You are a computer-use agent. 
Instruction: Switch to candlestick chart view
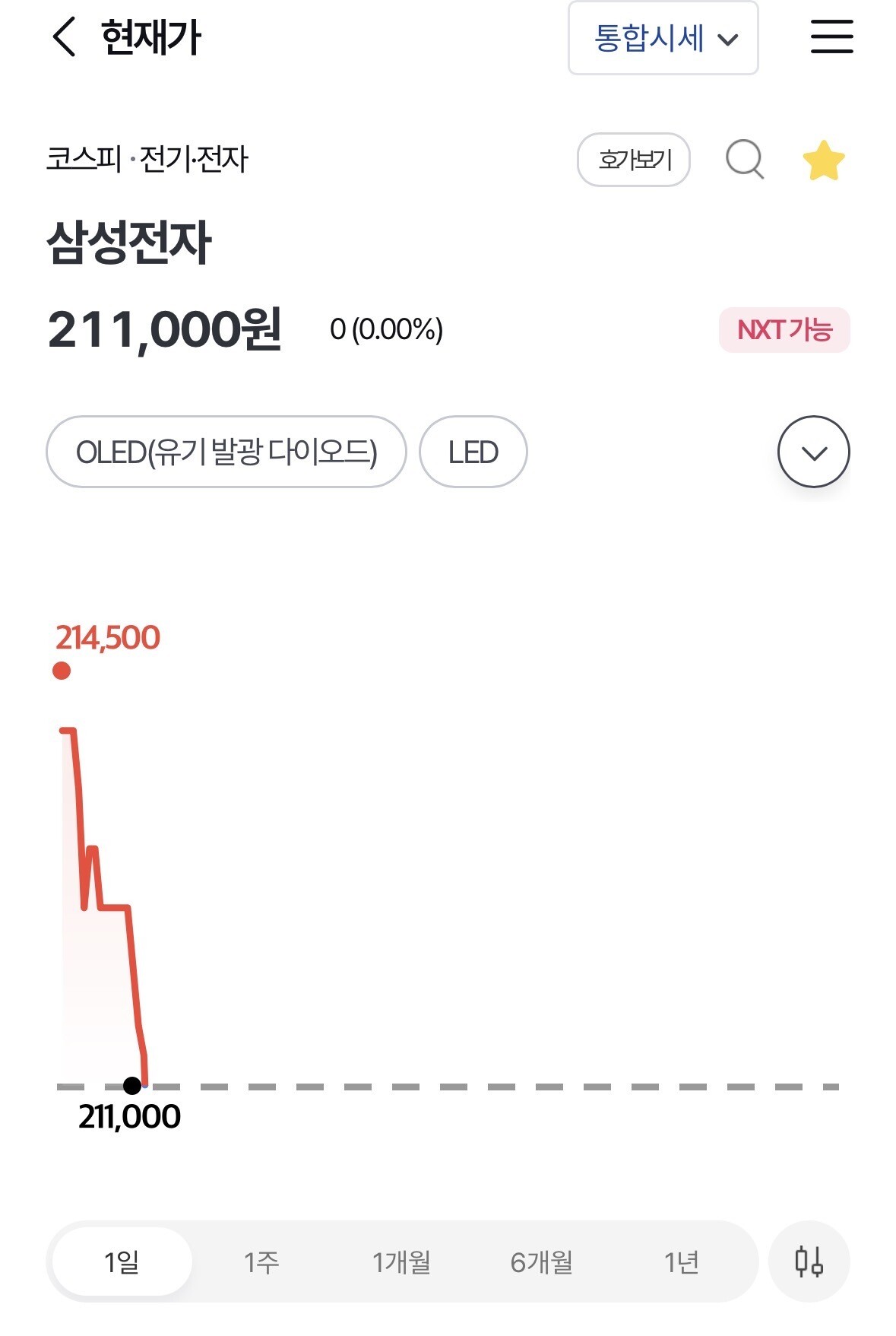point(809,1261)
